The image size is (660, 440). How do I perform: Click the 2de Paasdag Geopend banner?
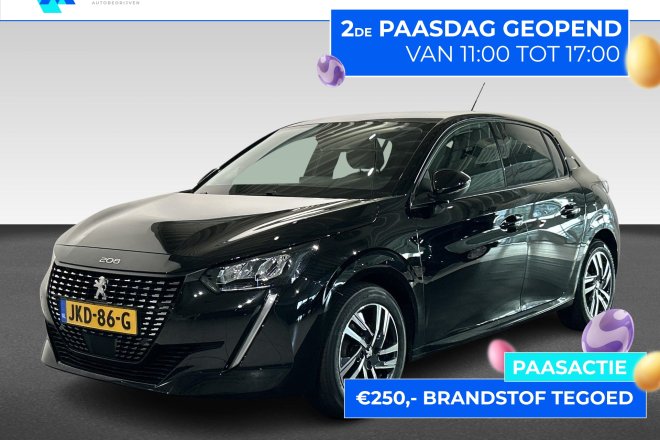(479, 43)
